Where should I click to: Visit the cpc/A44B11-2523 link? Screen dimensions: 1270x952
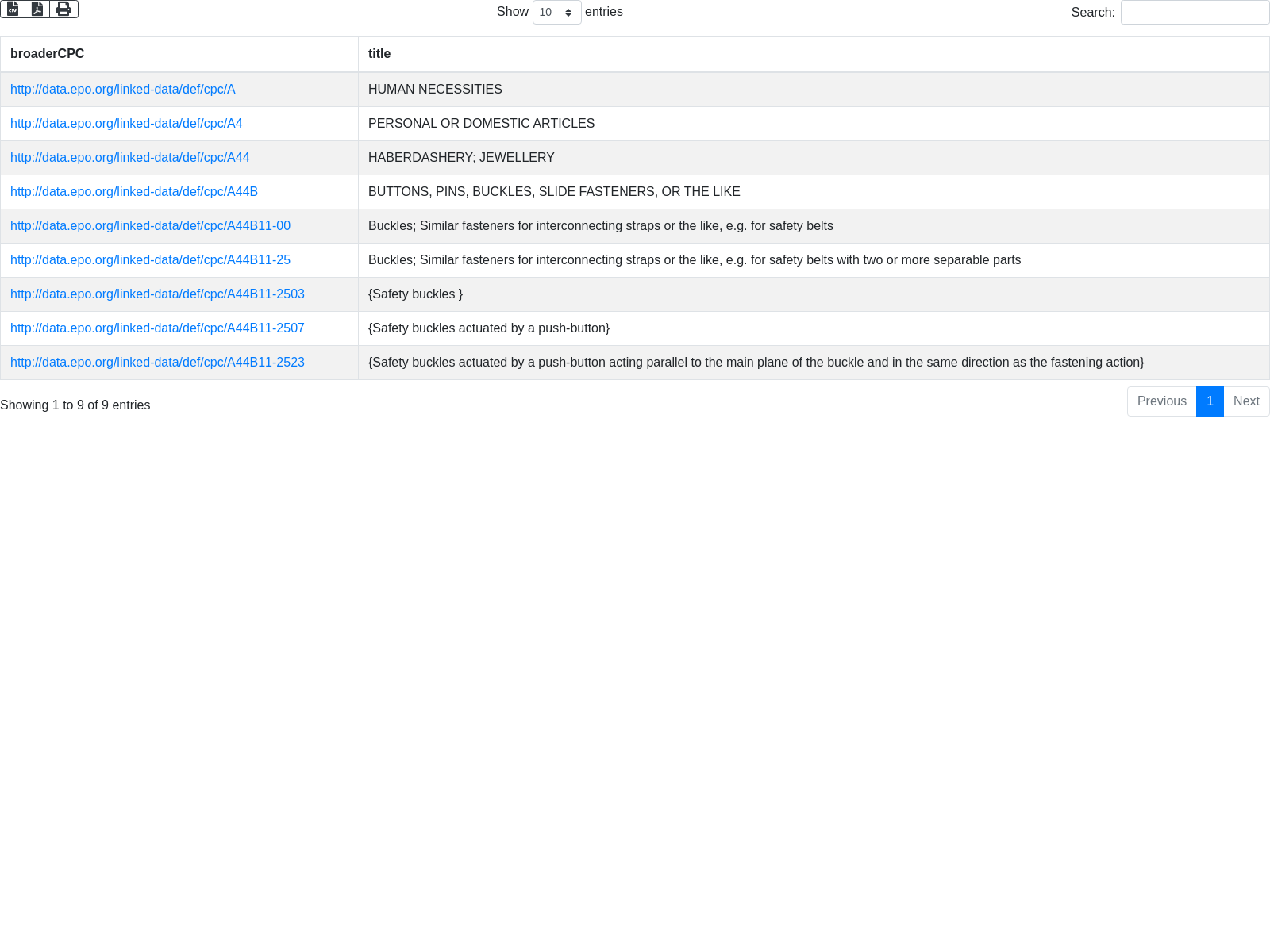pos(157,363)
